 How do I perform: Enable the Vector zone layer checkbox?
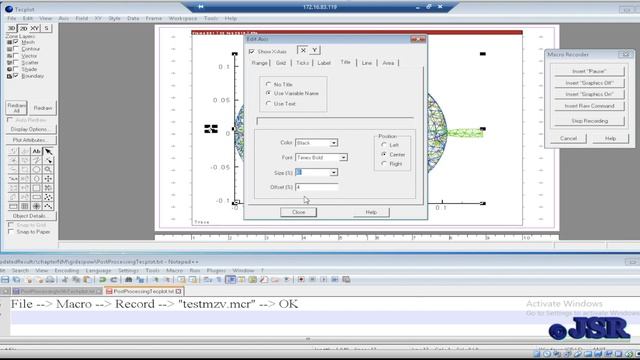click(x=16, y=56)
